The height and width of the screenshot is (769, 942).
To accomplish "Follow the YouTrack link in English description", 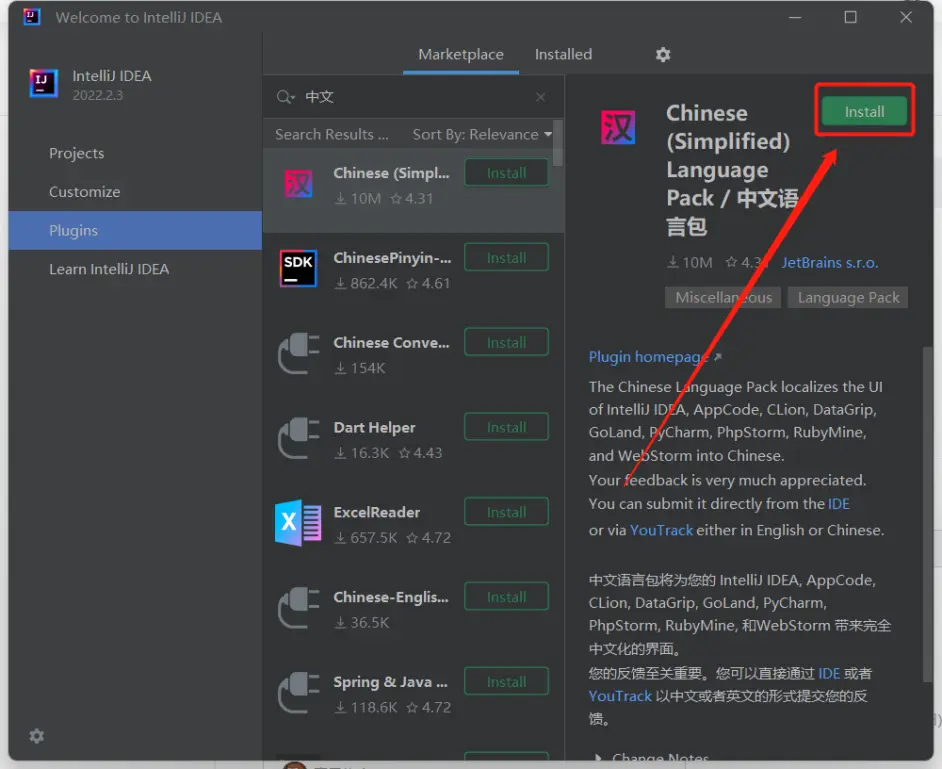I will click(x=661, y=530).
